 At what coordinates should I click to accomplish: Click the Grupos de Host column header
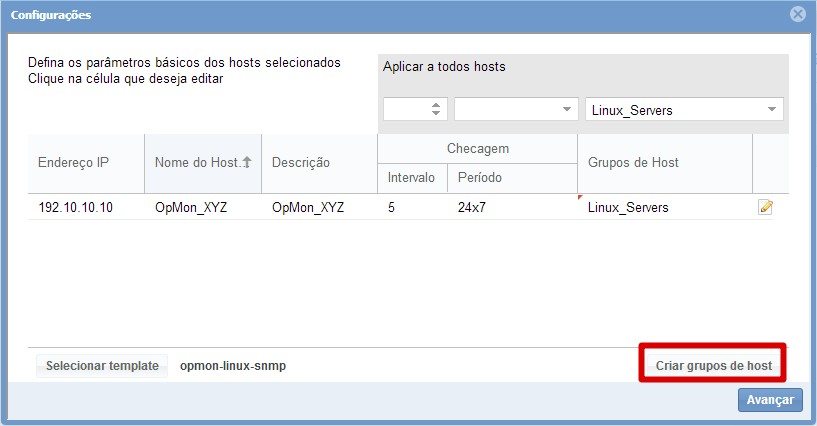(636, 162)
